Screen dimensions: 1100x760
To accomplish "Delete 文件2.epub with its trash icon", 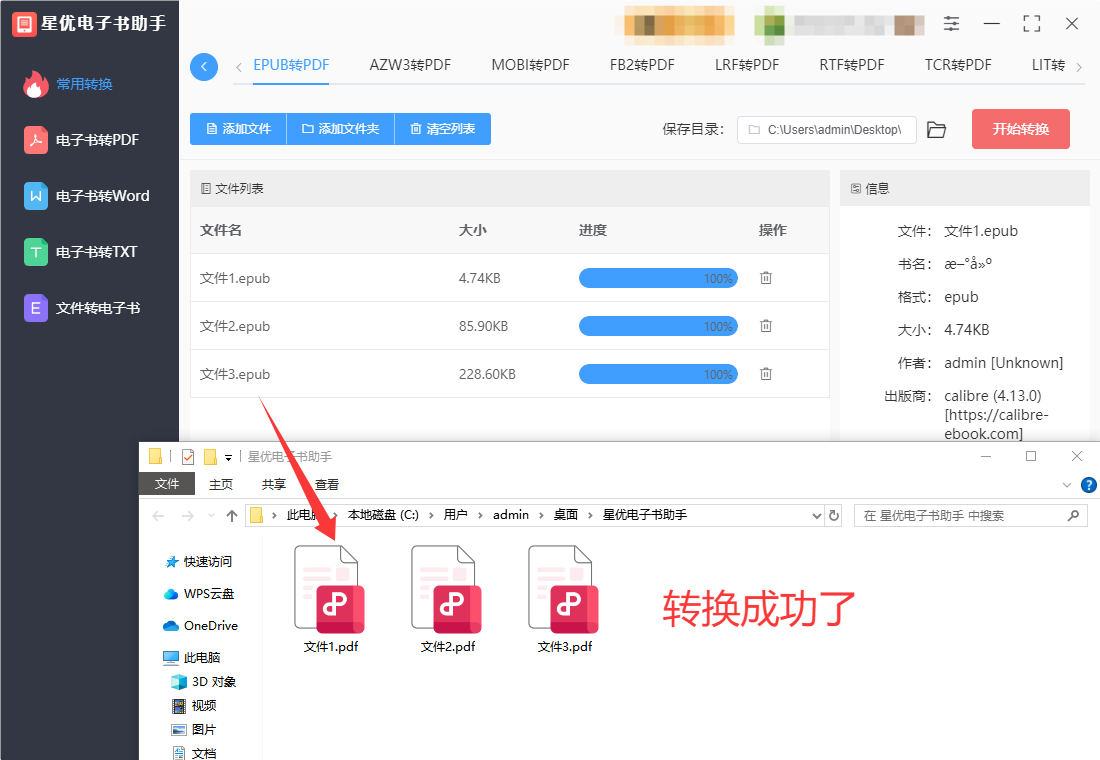I will 766,326.
